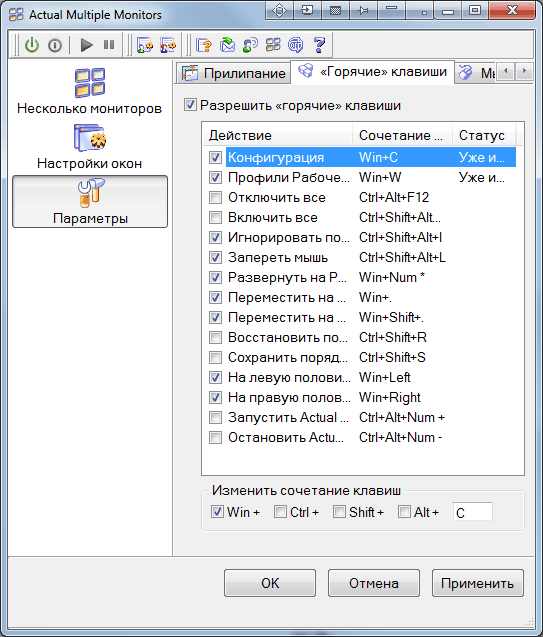This screenshot has width=543, height=637.
Task: Open the partially visible Мы tab
Action: [475, 73]
